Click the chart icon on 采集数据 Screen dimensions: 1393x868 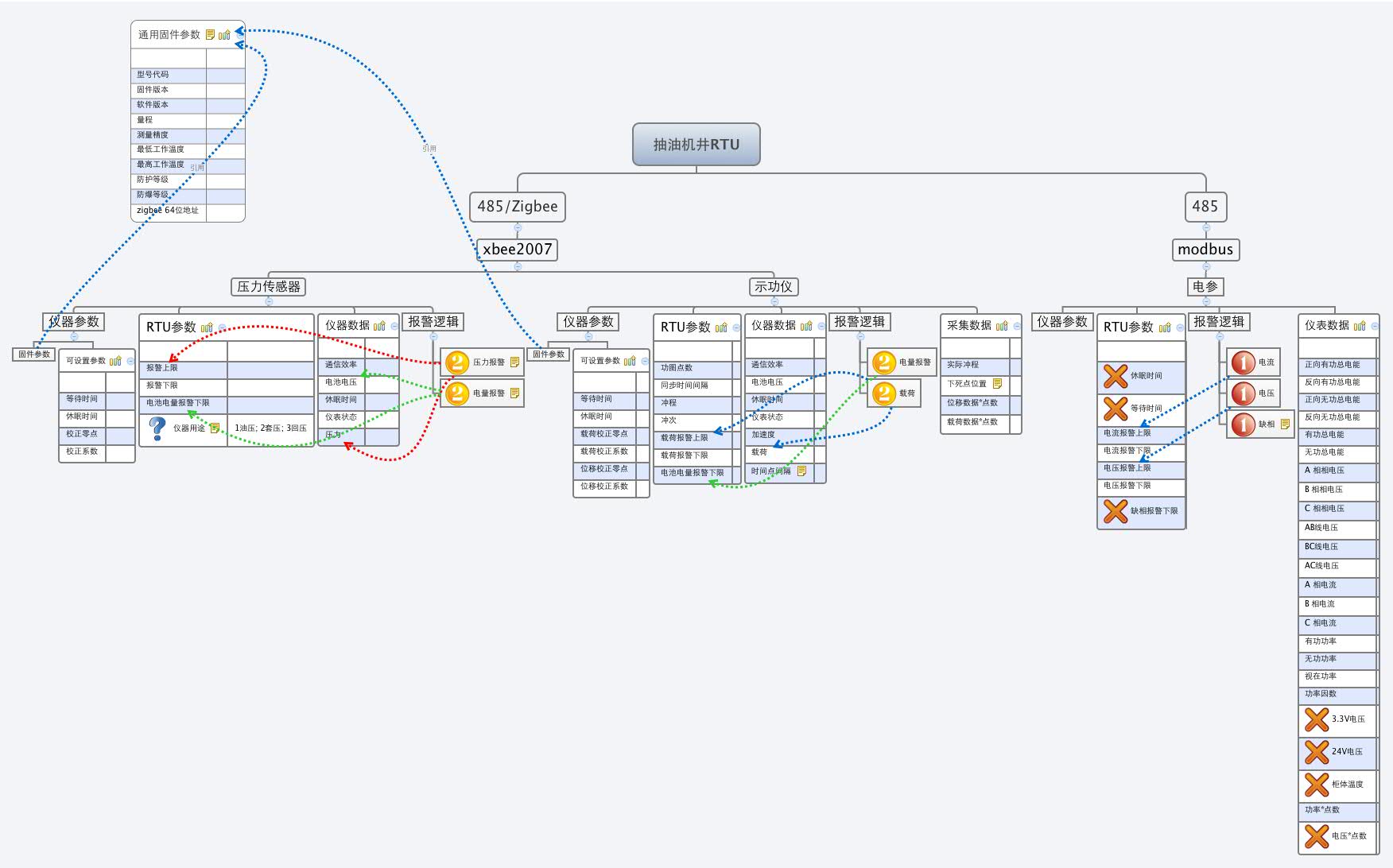[x=1002, y=326]
